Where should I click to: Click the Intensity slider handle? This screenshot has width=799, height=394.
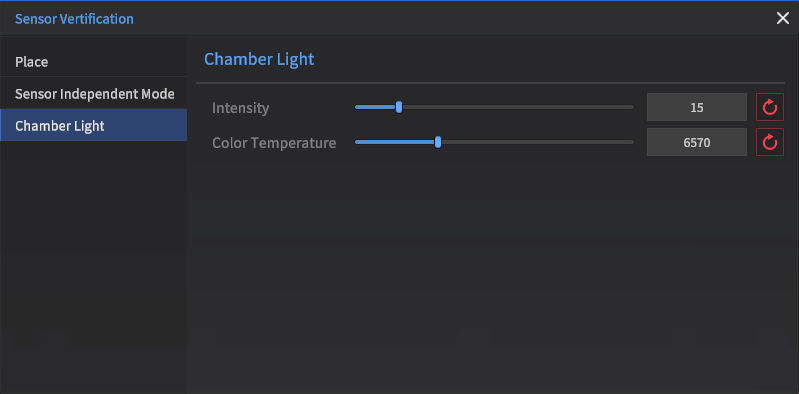[x=399, y=107]
